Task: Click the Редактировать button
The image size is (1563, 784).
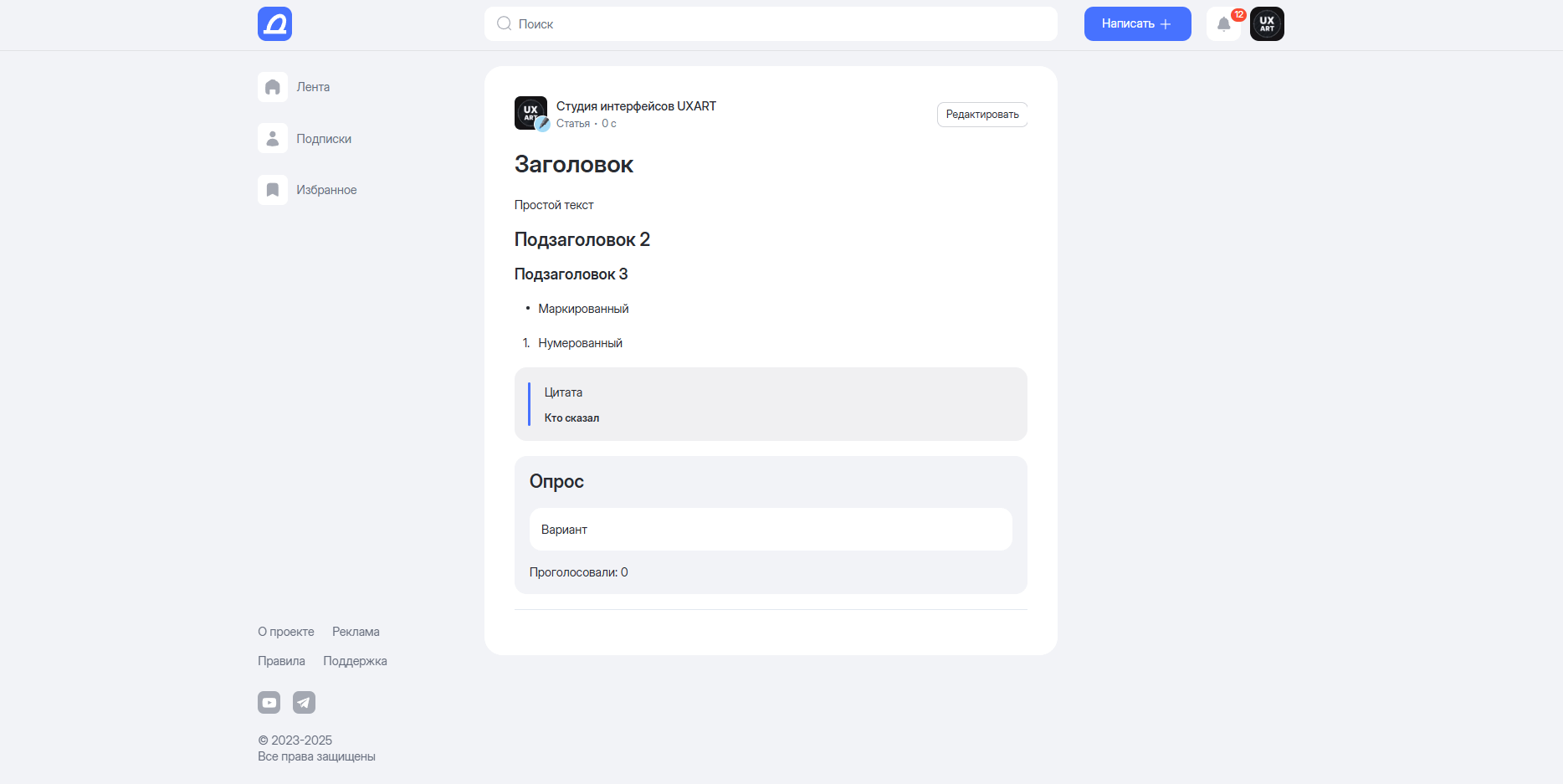Action: 981,115
